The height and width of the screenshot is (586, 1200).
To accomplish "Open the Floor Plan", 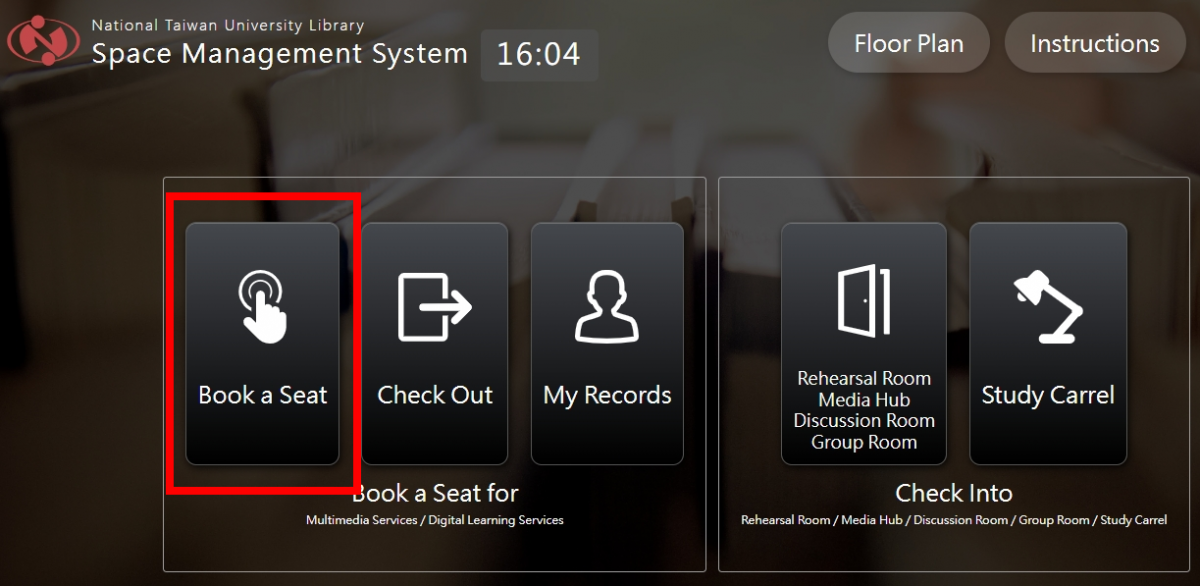I will 909,43.
